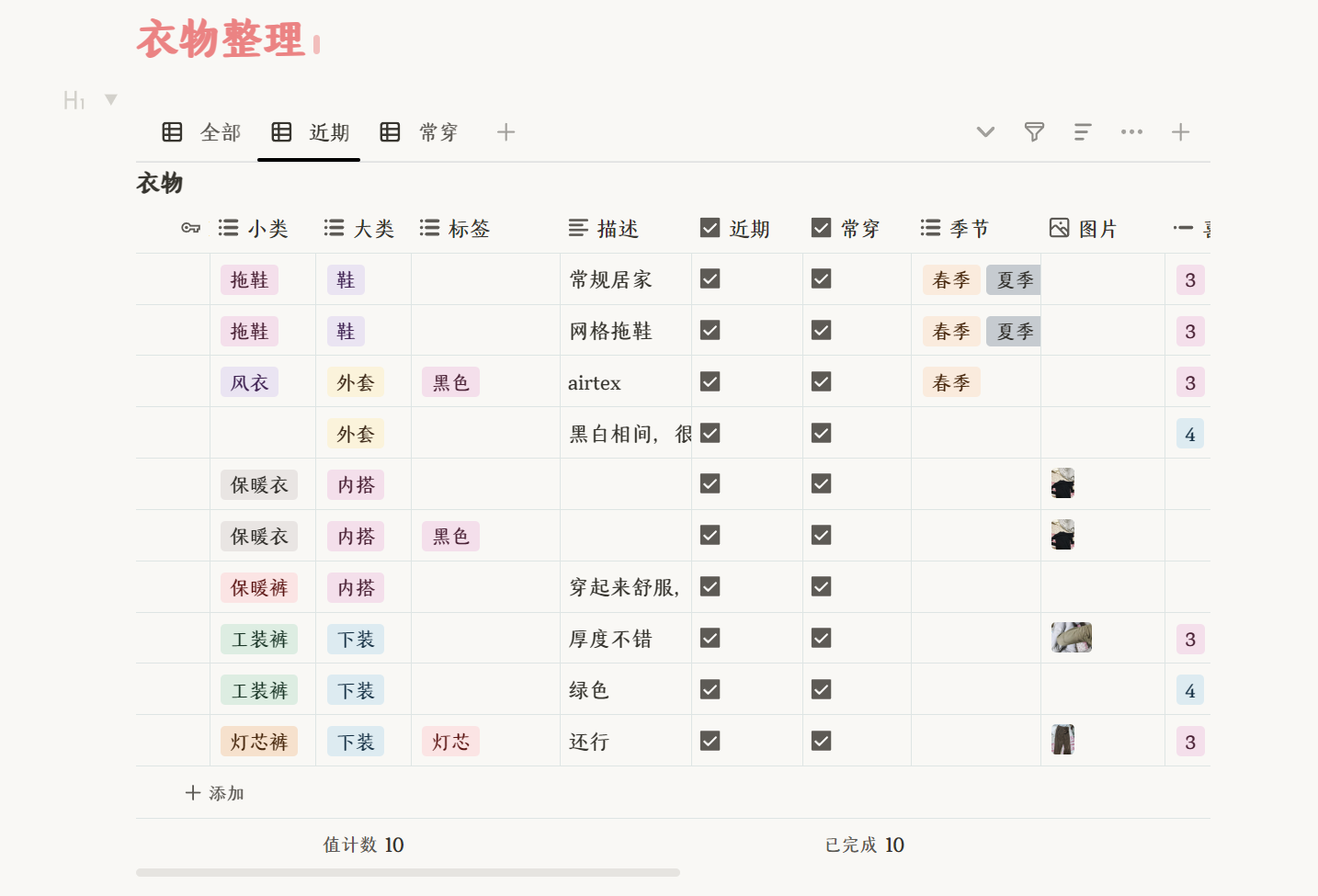Screen dimensions: 1318x896
Task: Click the 图片 column image icon
Action: [x=1059, y=228]
